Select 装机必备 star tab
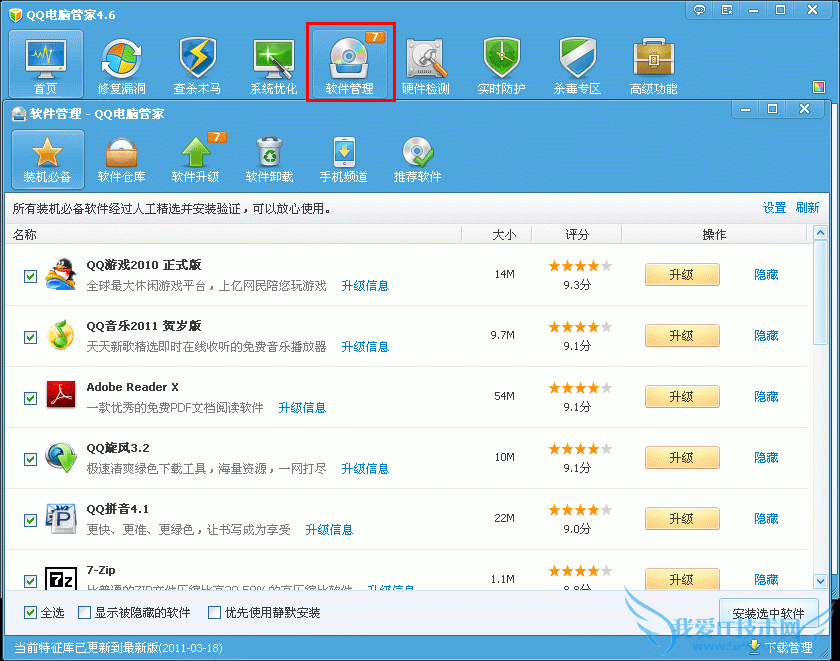This screenshot has width=840, height=661. pyautogui.click(x=48, y=159)
